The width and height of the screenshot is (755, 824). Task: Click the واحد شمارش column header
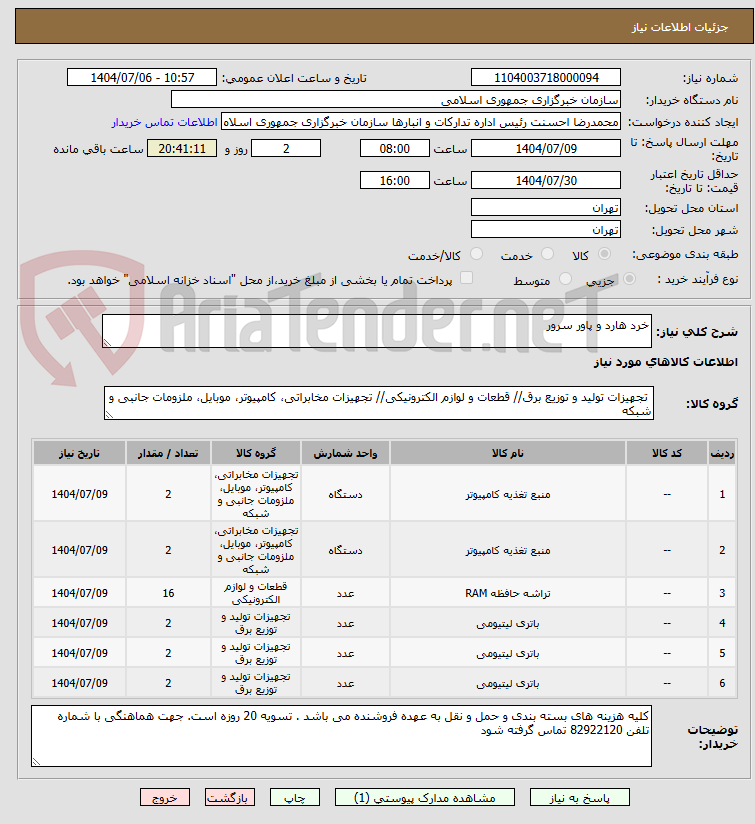345,453
